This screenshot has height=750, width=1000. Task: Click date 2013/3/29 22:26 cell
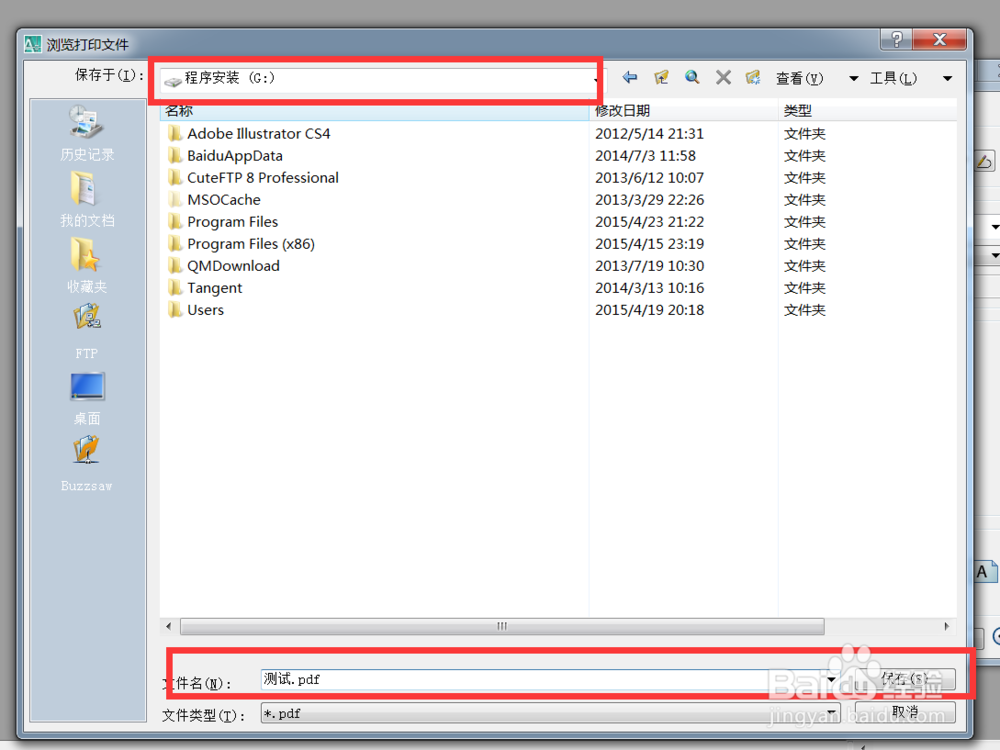pyautogui.click(x=649, y=200)
